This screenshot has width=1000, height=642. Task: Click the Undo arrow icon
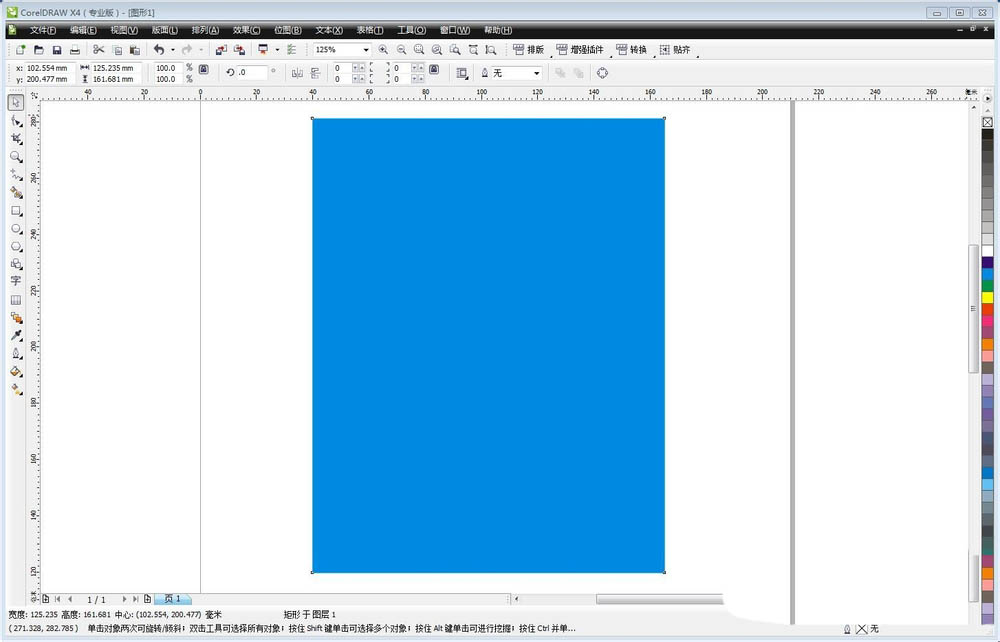point(158,50)
